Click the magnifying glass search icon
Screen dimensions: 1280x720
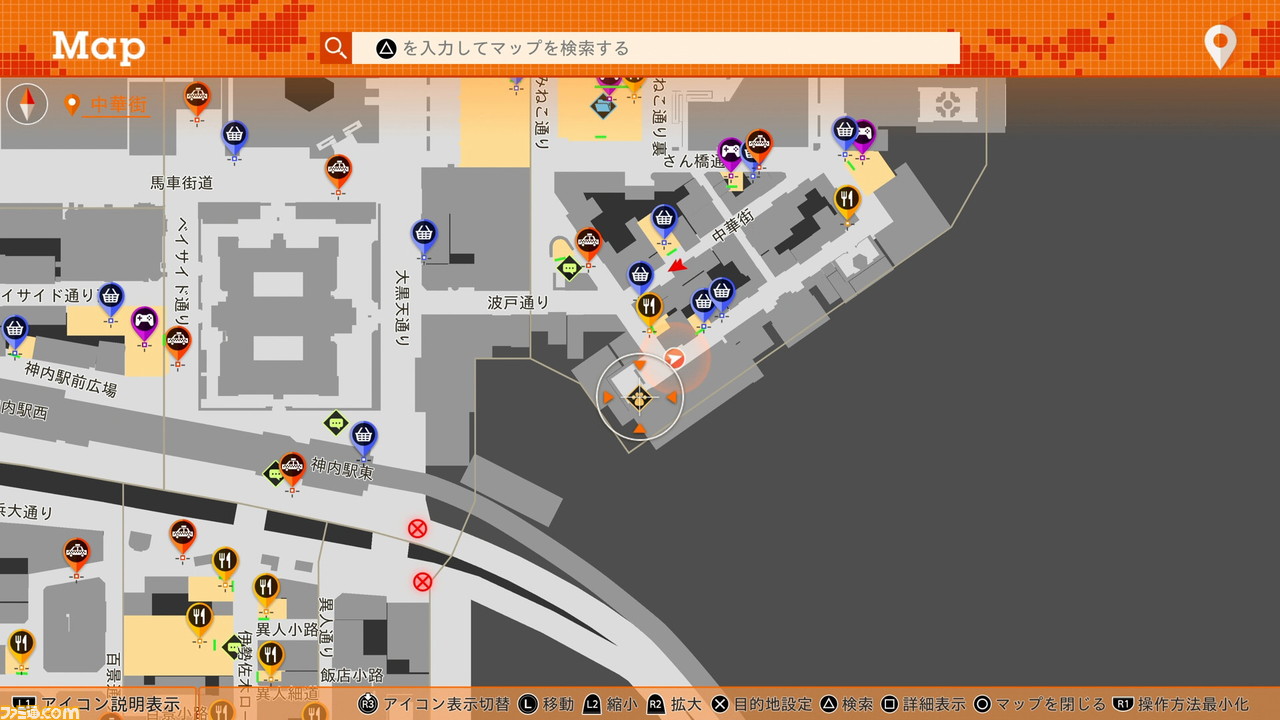click(336, 48)
